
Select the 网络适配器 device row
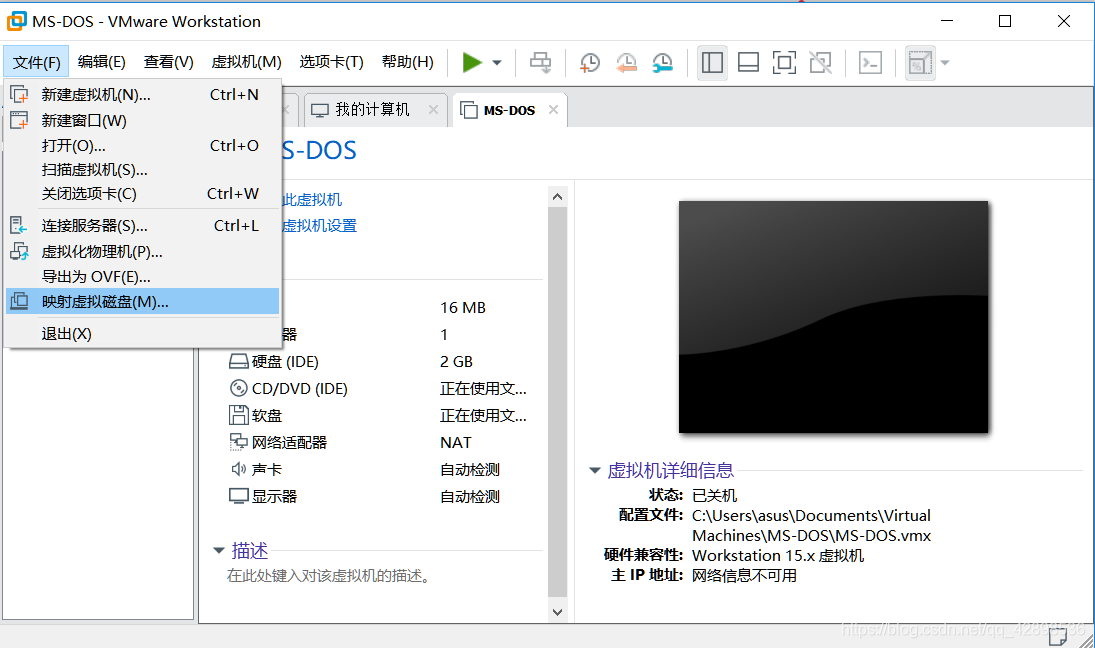(381, 443)
